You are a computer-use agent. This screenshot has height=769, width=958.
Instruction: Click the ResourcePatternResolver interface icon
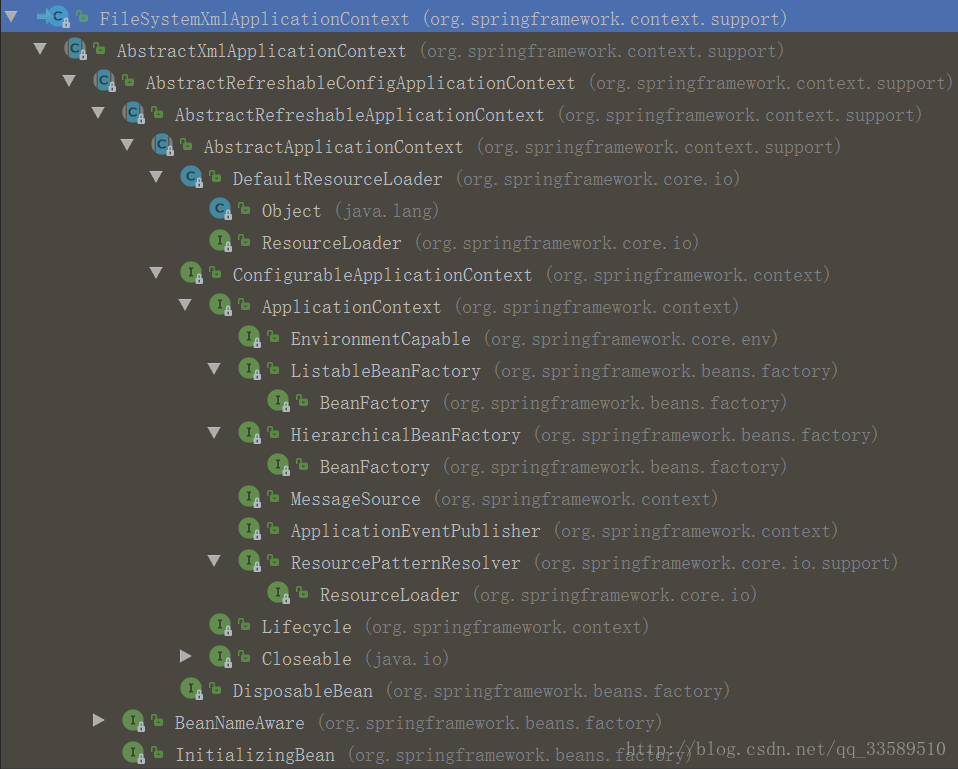click(x=250, y=561)
